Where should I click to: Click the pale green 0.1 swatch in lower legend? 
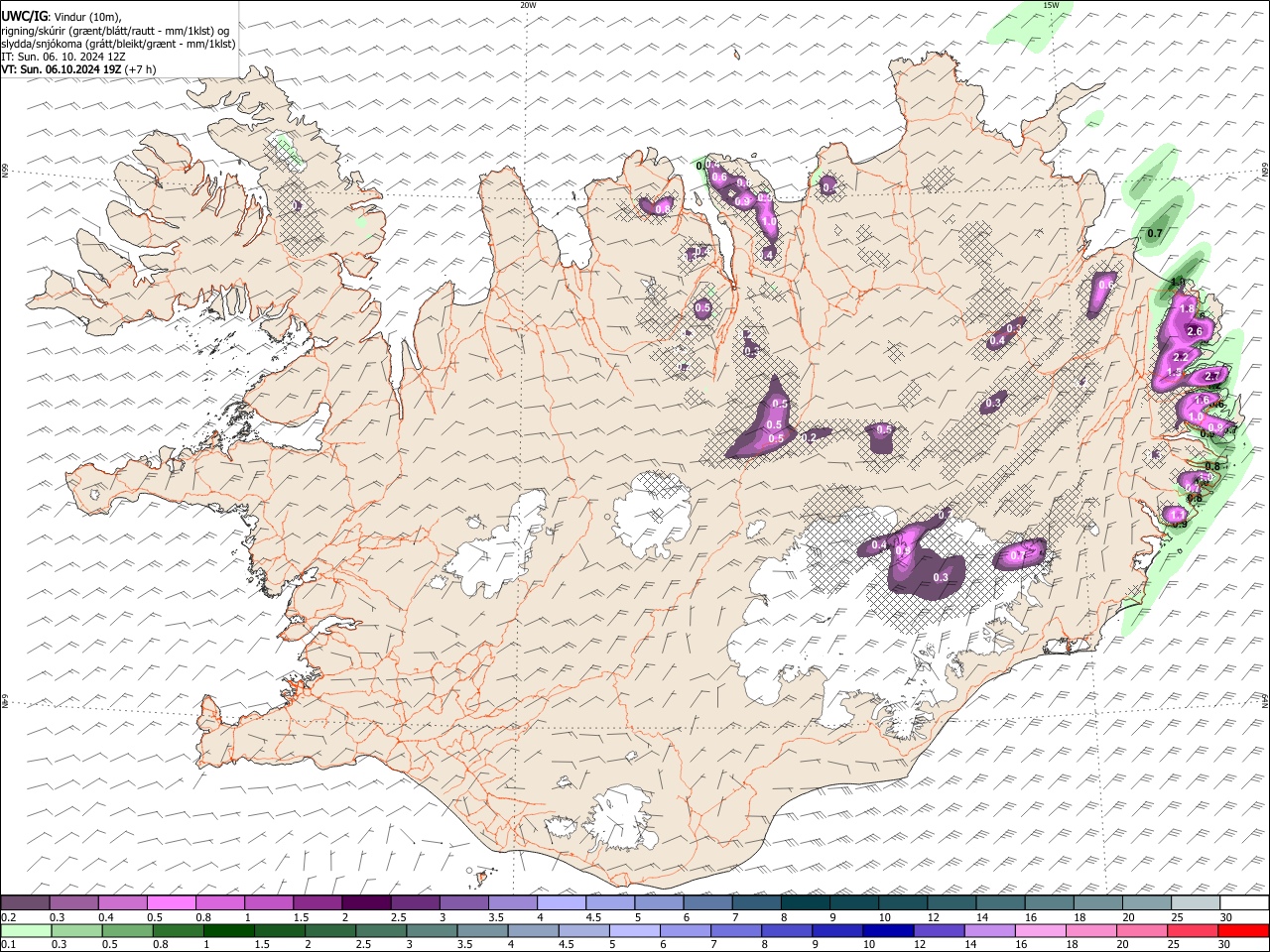pos(27,930)
